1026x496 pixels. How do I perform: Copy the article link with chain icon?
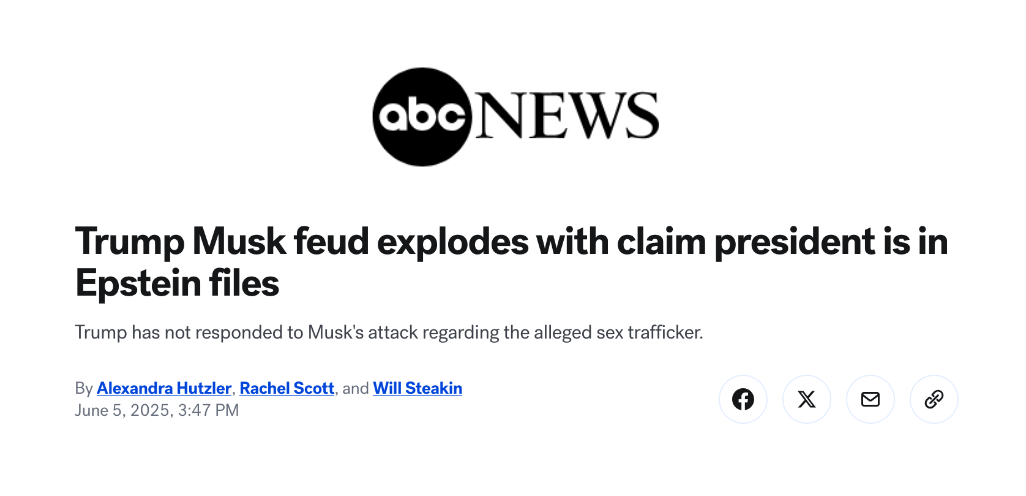[x=934, y=399]
